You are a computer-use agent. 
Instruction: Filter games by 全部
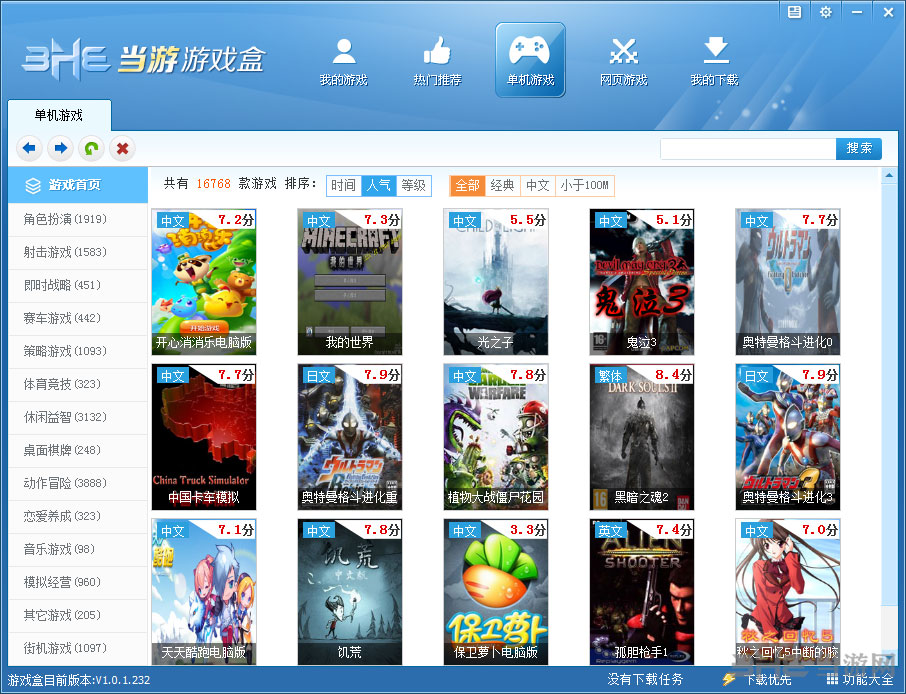click(467, 185)
